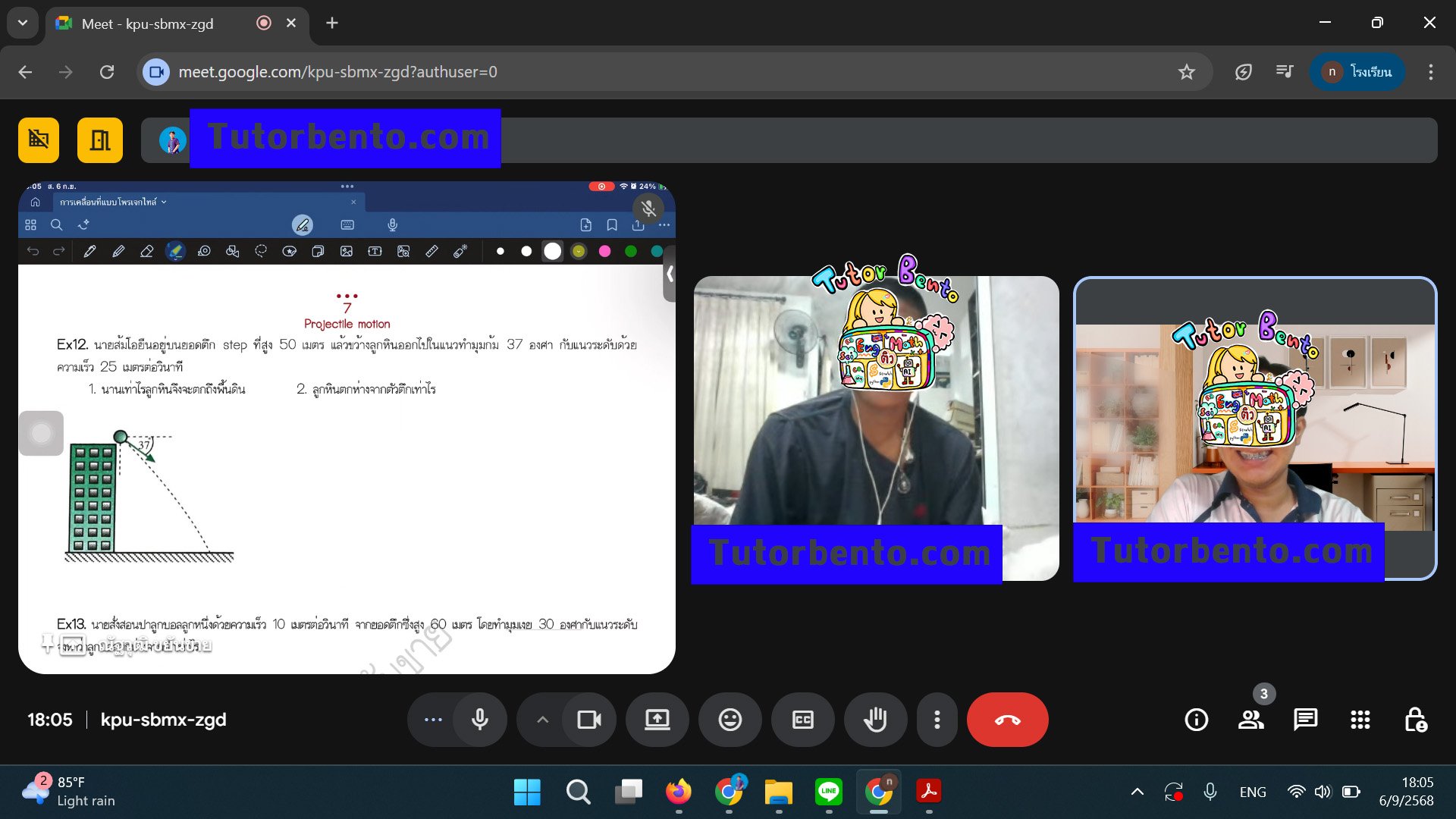Image resolution: width=1456 pixels, height=819 pixels.
Task: Open the notes app more options ellipsis
Action: coord(664,225)
